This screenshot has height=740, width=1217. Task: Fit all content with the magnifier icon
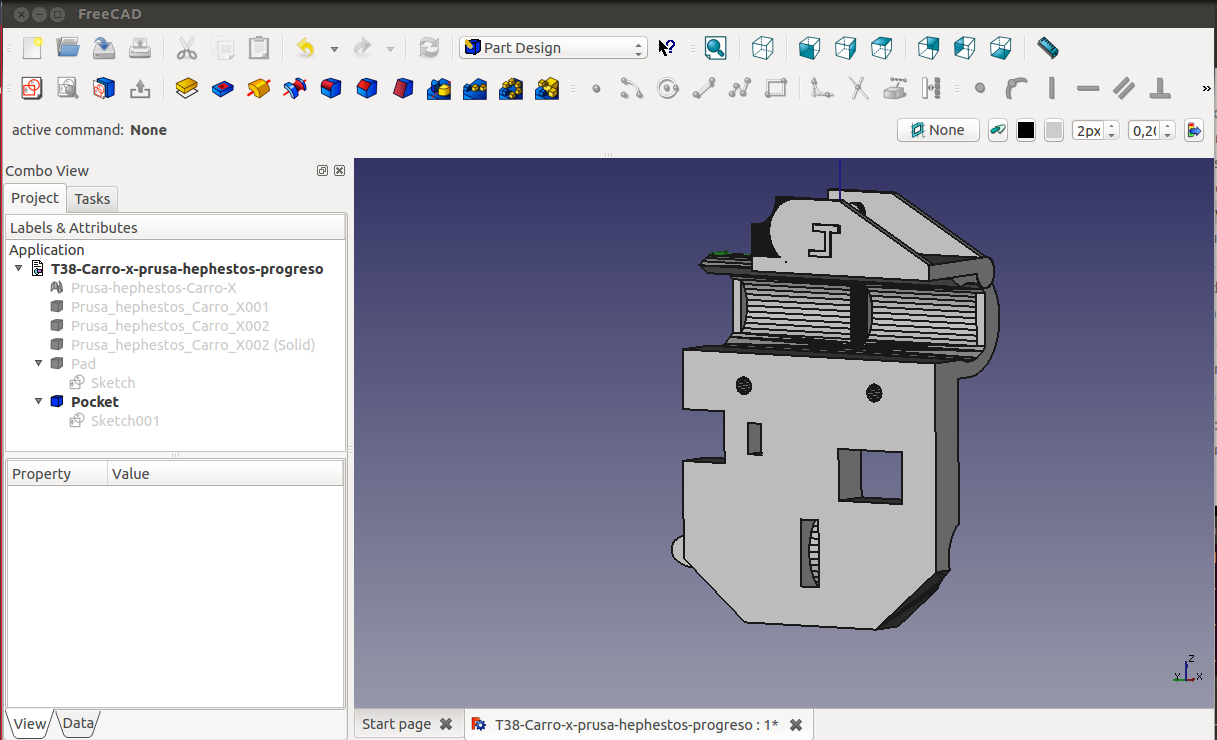(x=715, y=48)
